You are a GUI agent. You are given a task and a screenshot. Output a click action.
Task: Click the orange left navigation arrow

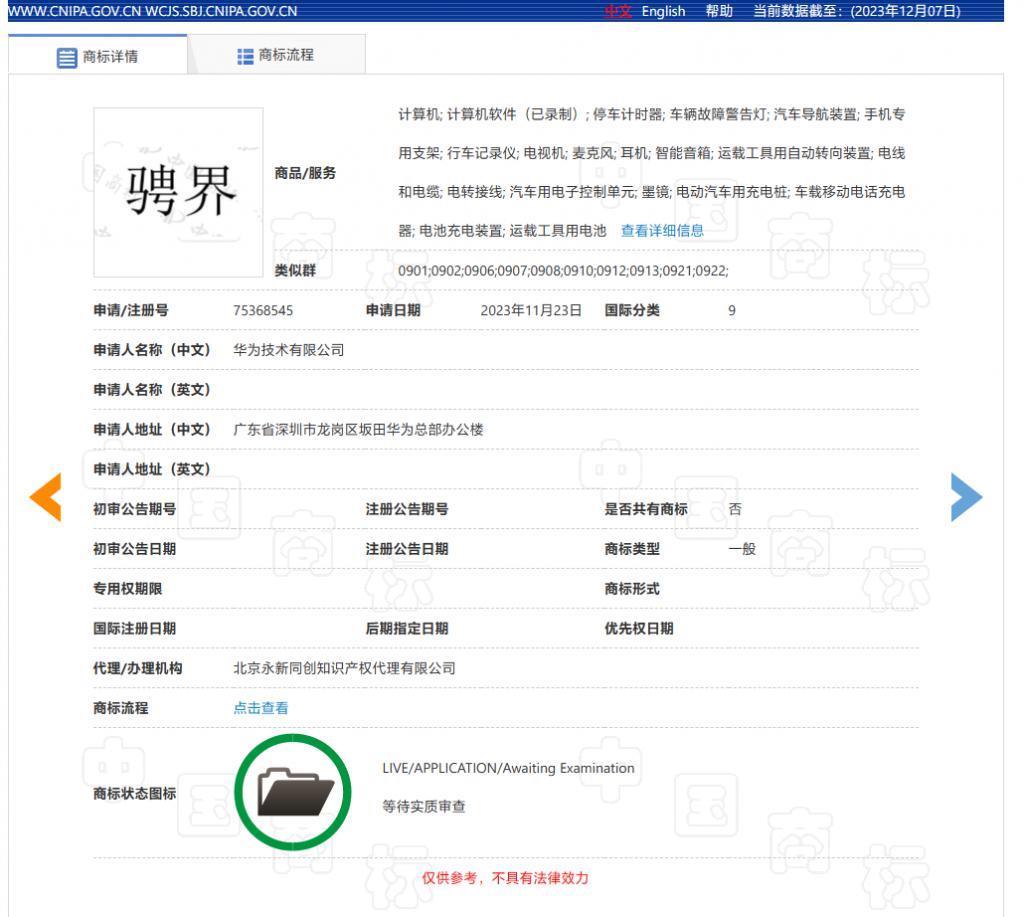[x=45, y=497]
